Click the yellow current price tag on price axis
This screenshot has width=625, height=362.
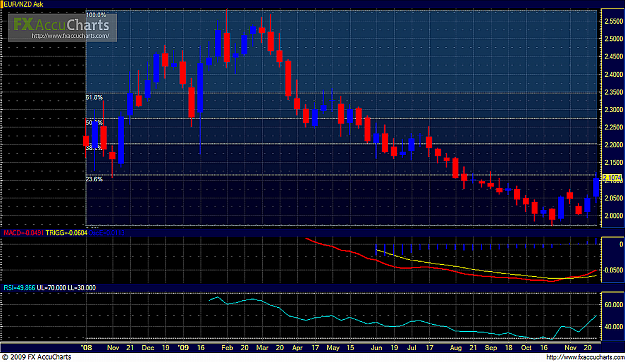[613, 178]
